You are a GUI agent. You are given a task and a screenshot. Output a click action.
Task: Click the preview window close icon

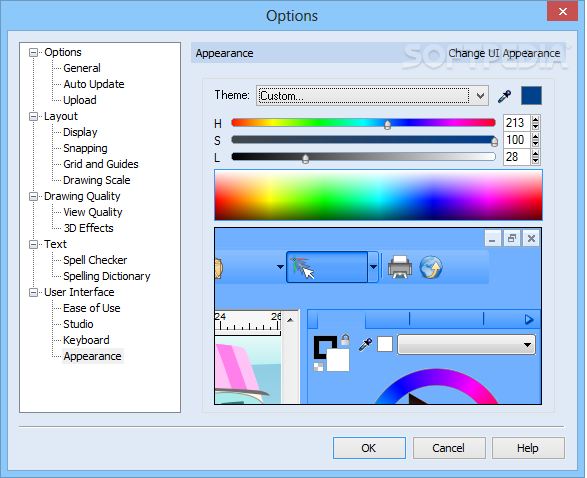point(531,238)
